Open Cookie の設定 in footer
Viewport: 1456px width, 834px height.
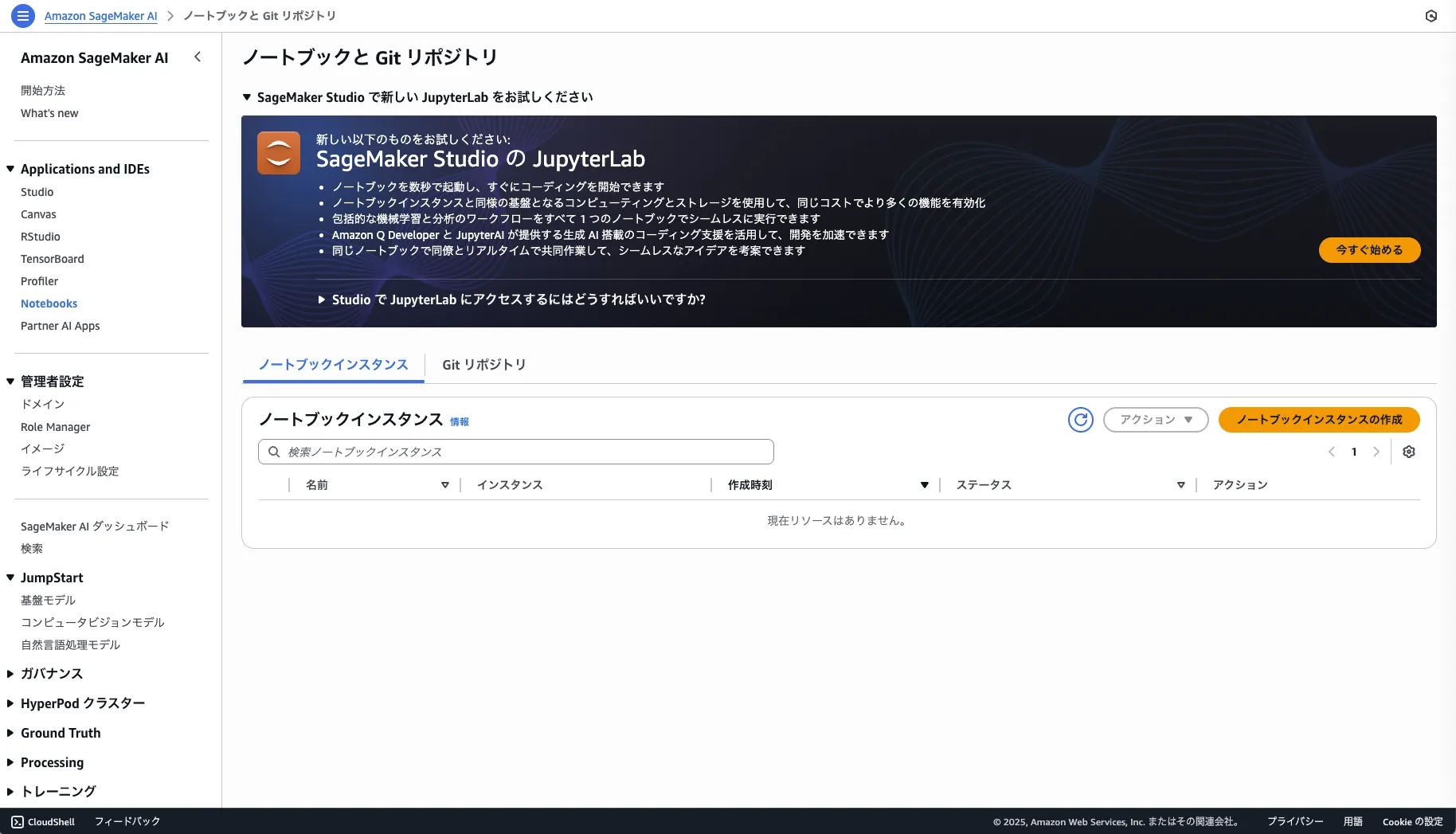click(x=1413, y=821)
